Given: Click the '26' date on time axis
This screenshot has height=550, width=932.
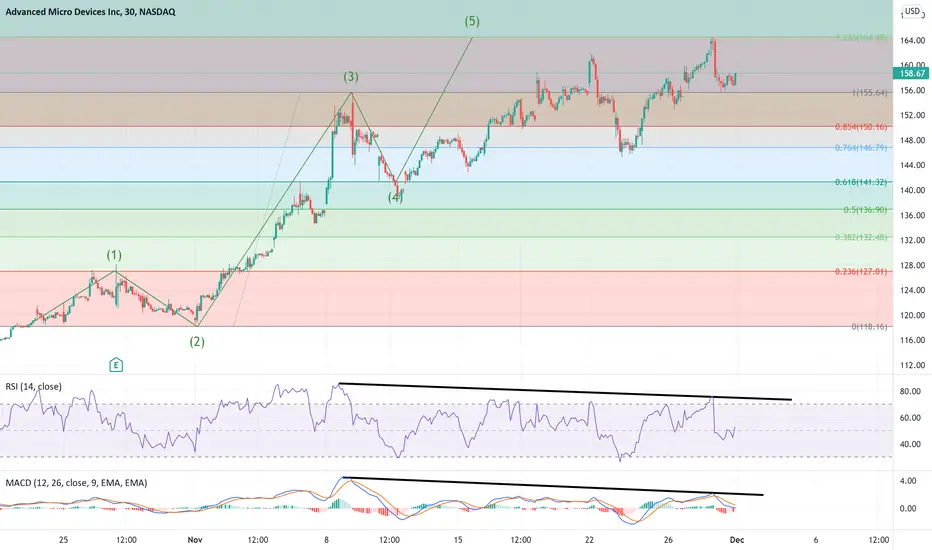Looking at the screenshot, I should pos(668,540).
